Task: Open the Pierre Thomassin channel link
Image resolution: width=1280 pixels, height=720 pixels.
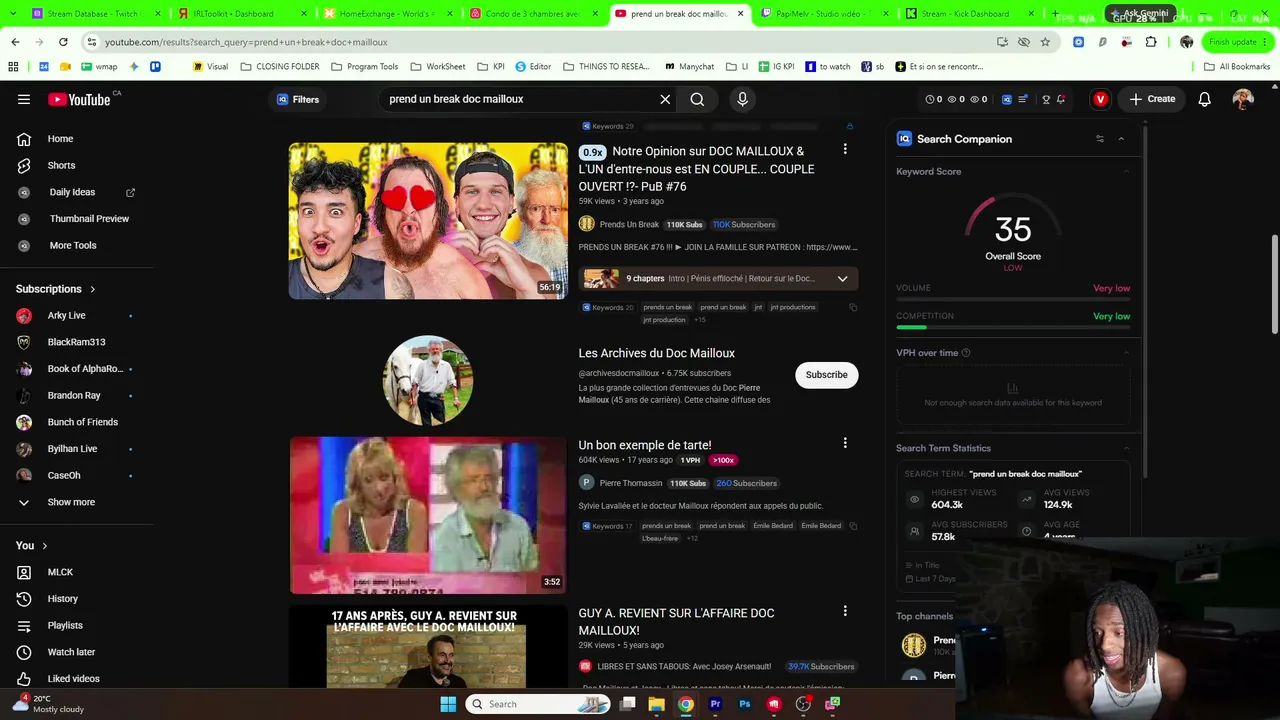Action: coord(631,483)
